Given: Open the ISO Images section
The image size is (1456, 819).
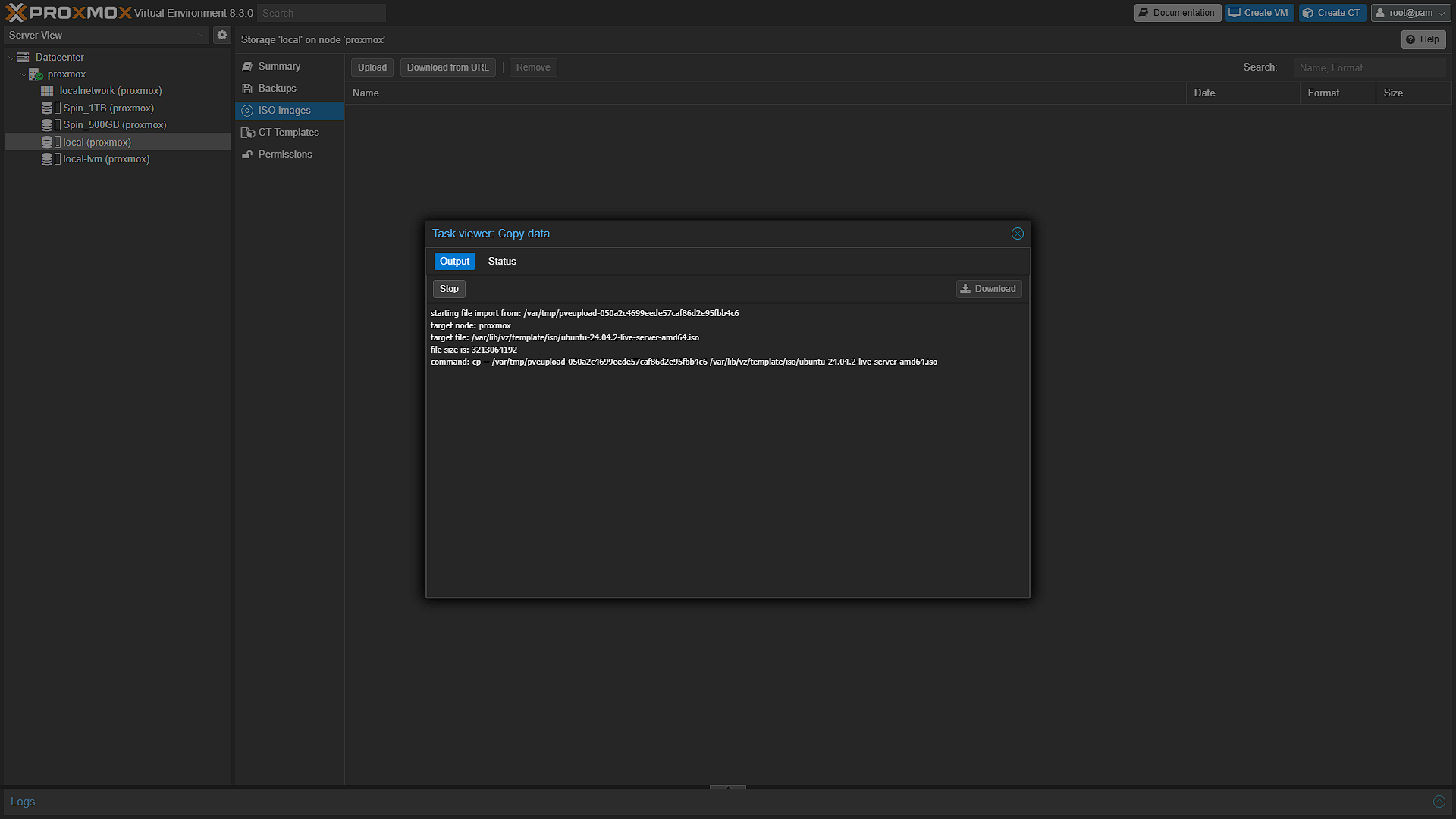Looking at the screenshot, I should [290, 111].
